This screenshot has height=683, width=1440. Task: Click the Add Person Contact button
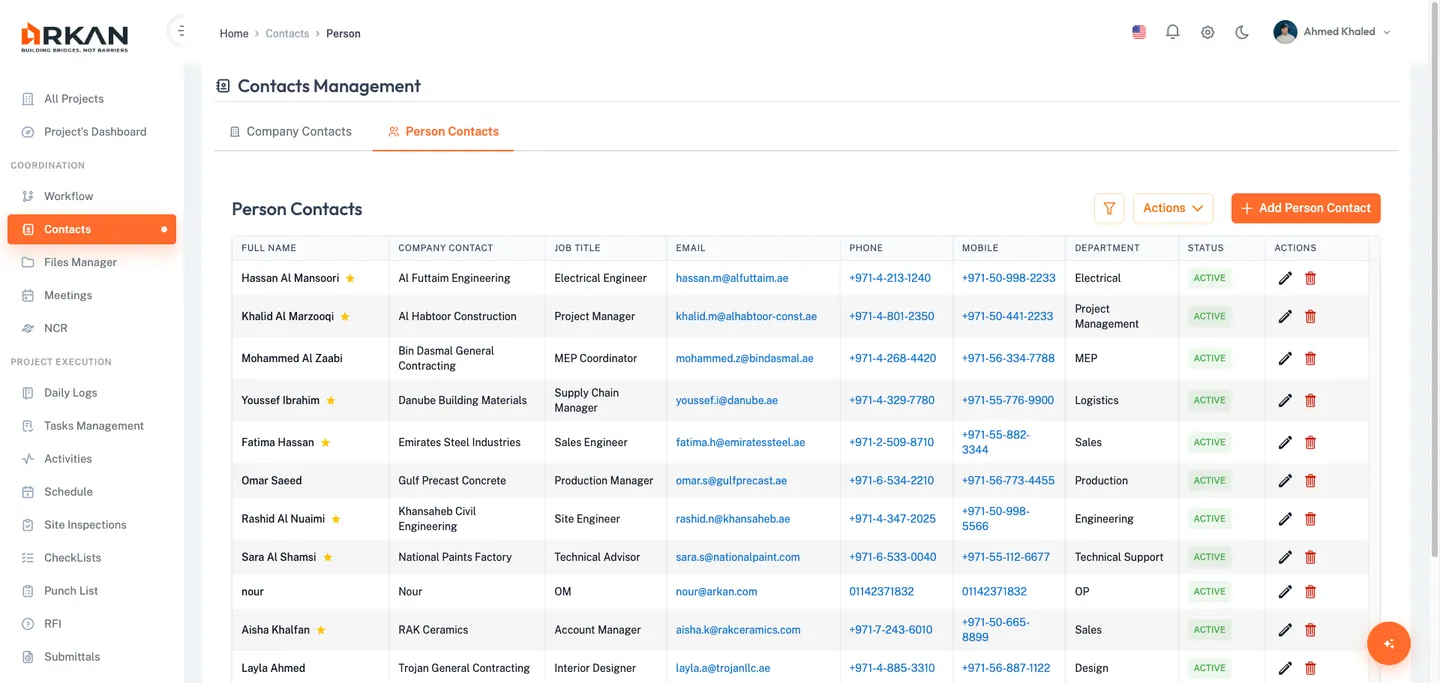click(1305, 208)
